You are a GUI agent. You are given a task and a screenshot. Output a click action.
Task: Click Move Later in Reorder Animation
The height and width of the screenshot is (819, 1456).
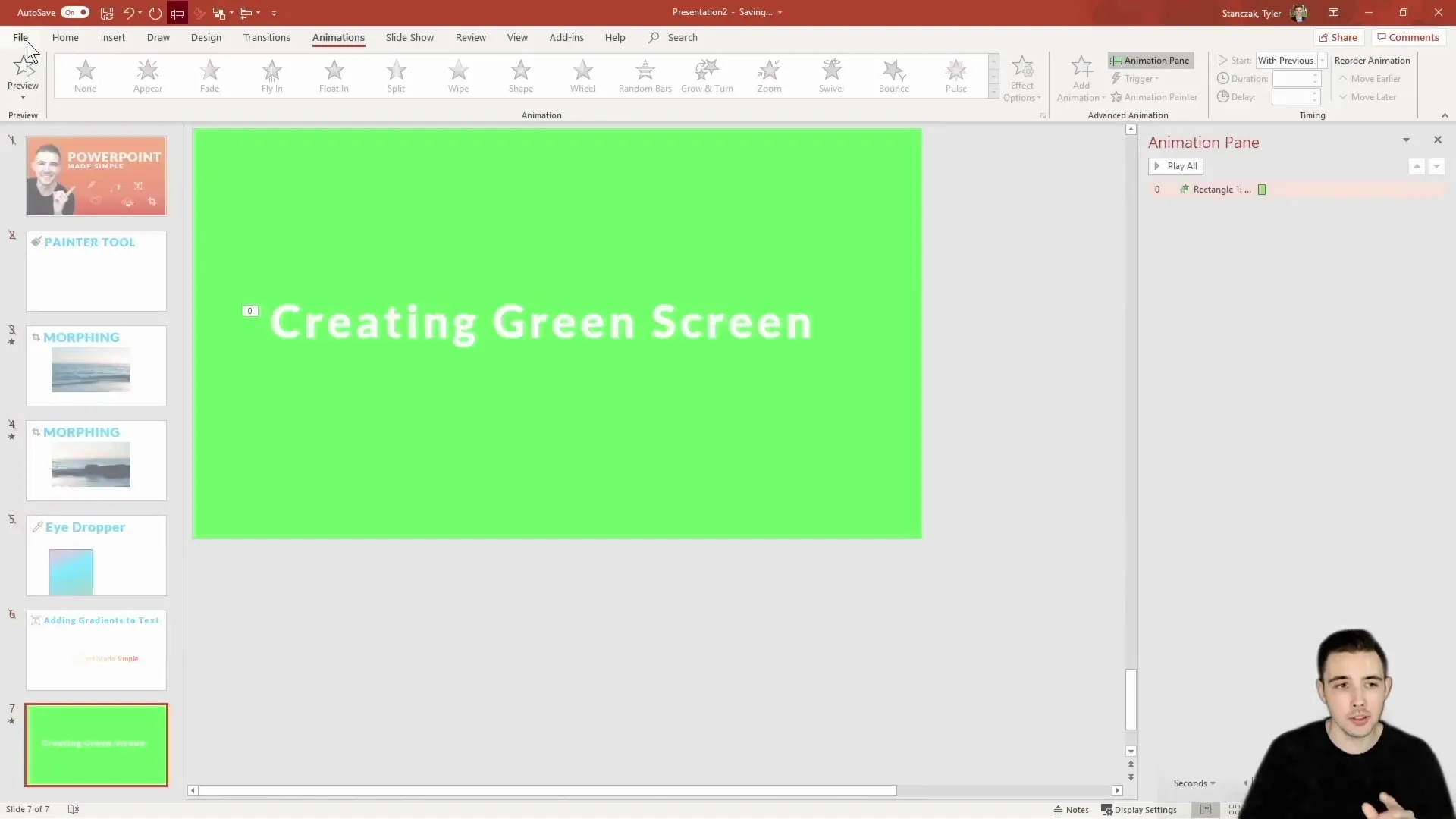[x=1367, y=97]
